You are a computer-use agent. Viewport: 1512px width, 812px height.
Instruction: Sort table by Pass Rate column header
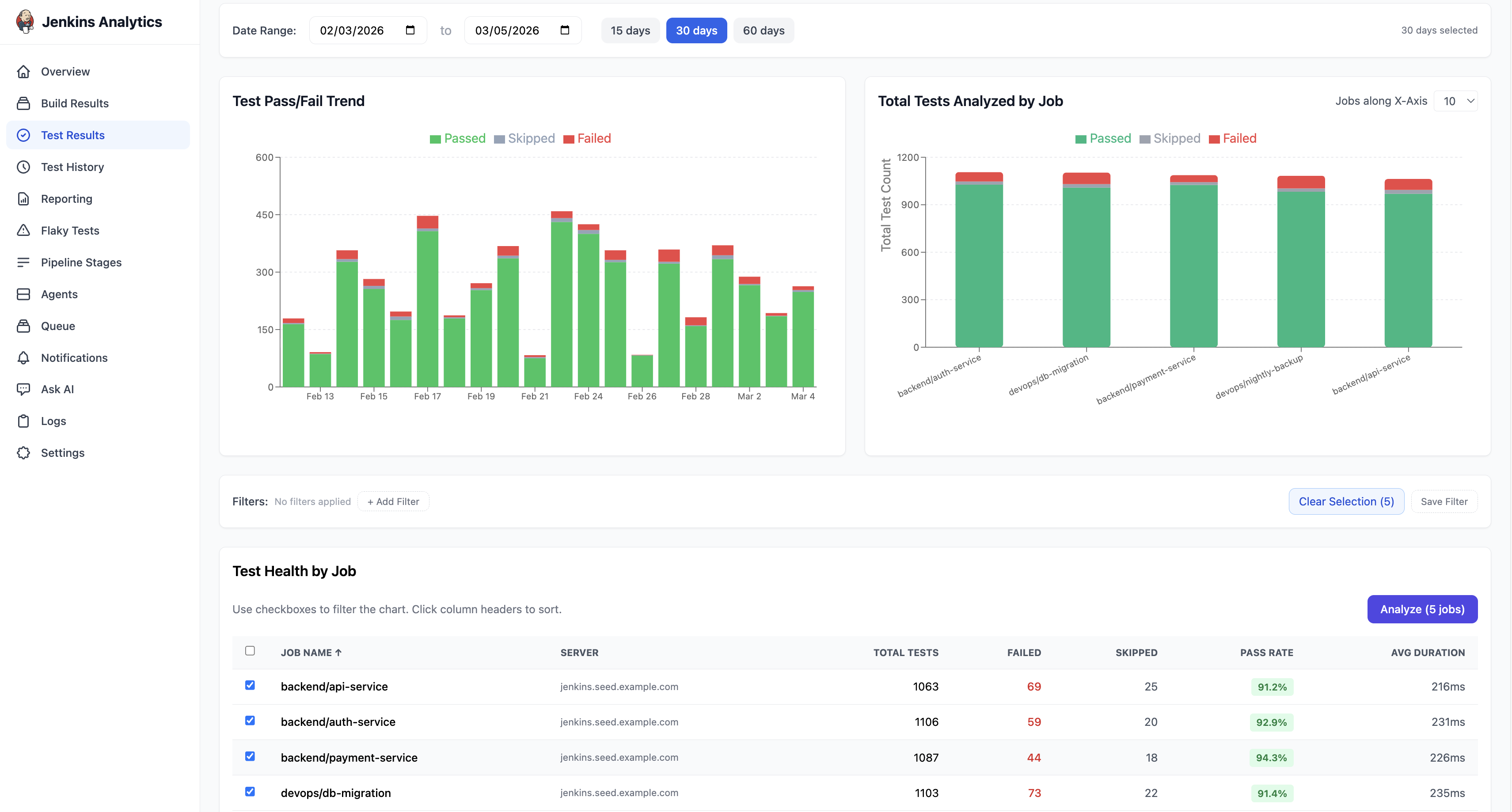1266,653
